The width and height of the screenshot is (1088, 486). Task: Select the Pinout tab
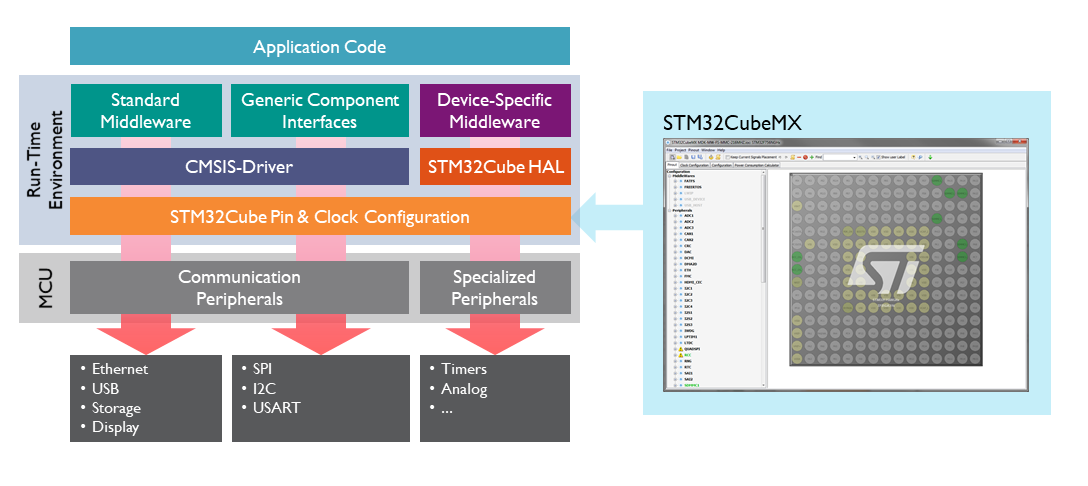click(x=672, y=165)
